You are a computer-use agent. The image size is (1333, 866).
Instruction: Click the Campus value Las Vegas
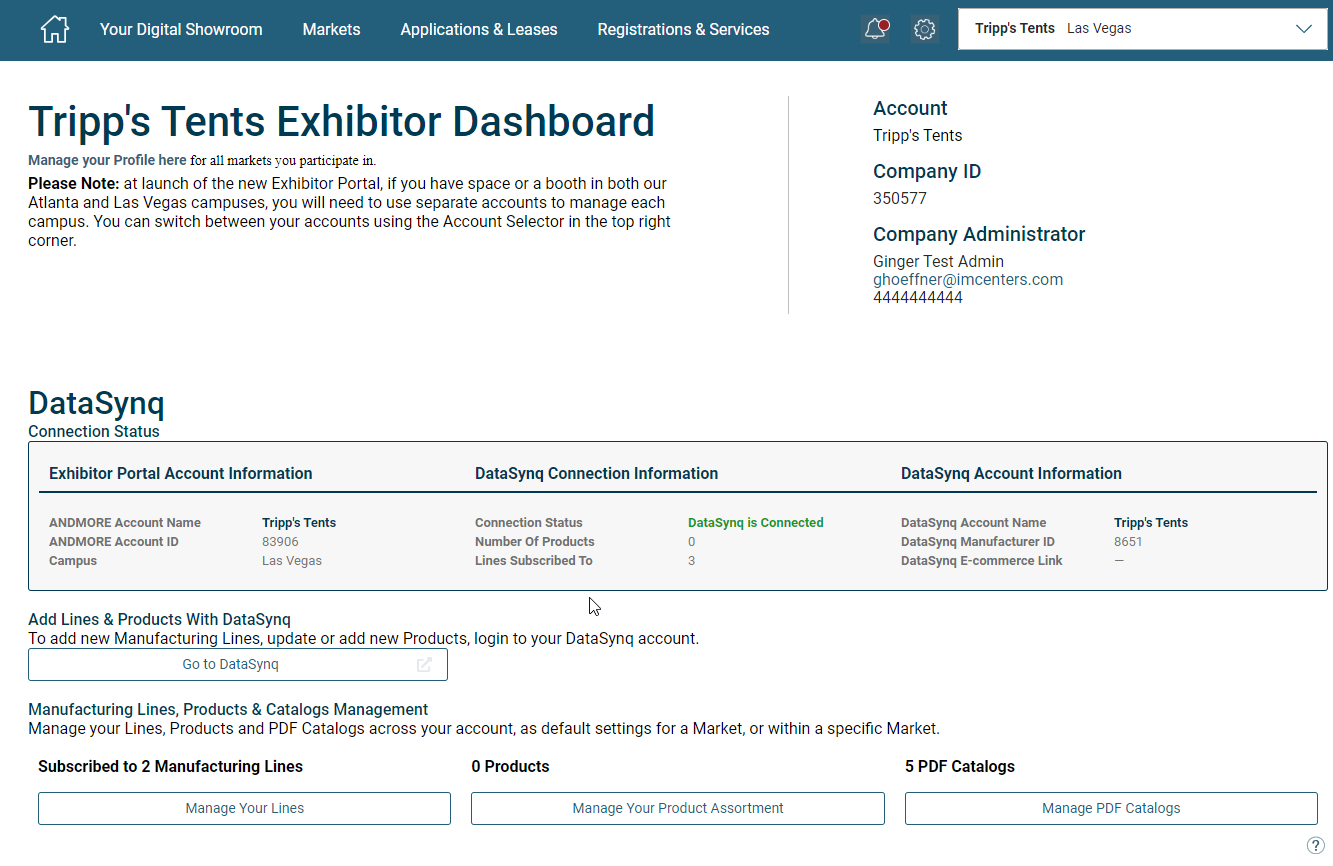click(x=292, y=561)
